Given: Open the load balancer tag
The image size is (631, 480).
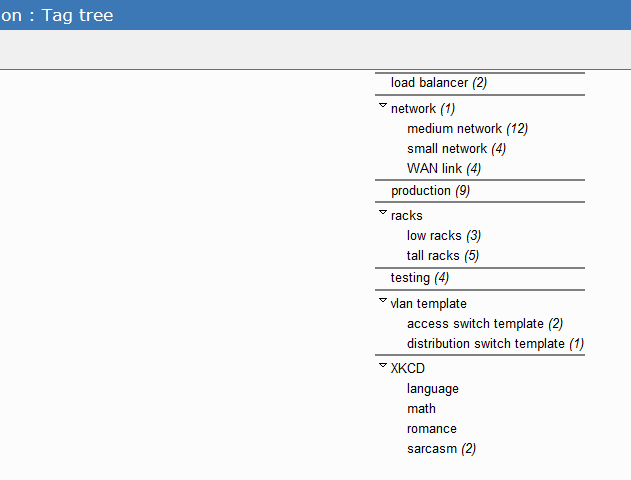Looking at the screenshot, I should [x=431, y=83].
